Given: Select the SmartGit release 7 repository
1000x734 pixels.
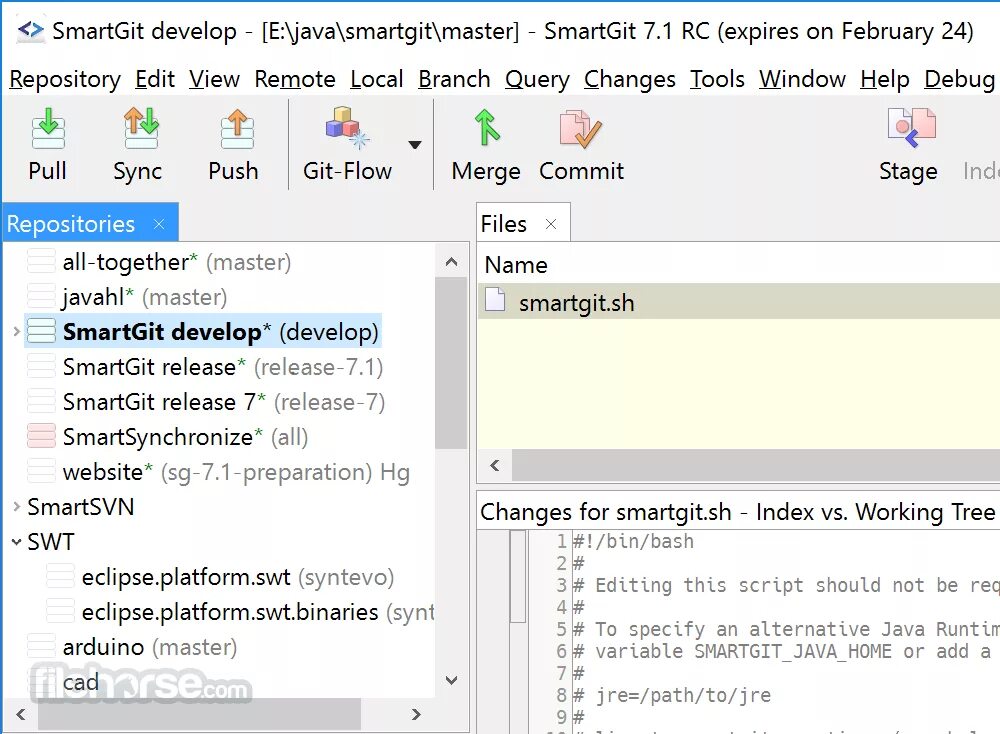Looking at the screenshot, I should point(224,402).
